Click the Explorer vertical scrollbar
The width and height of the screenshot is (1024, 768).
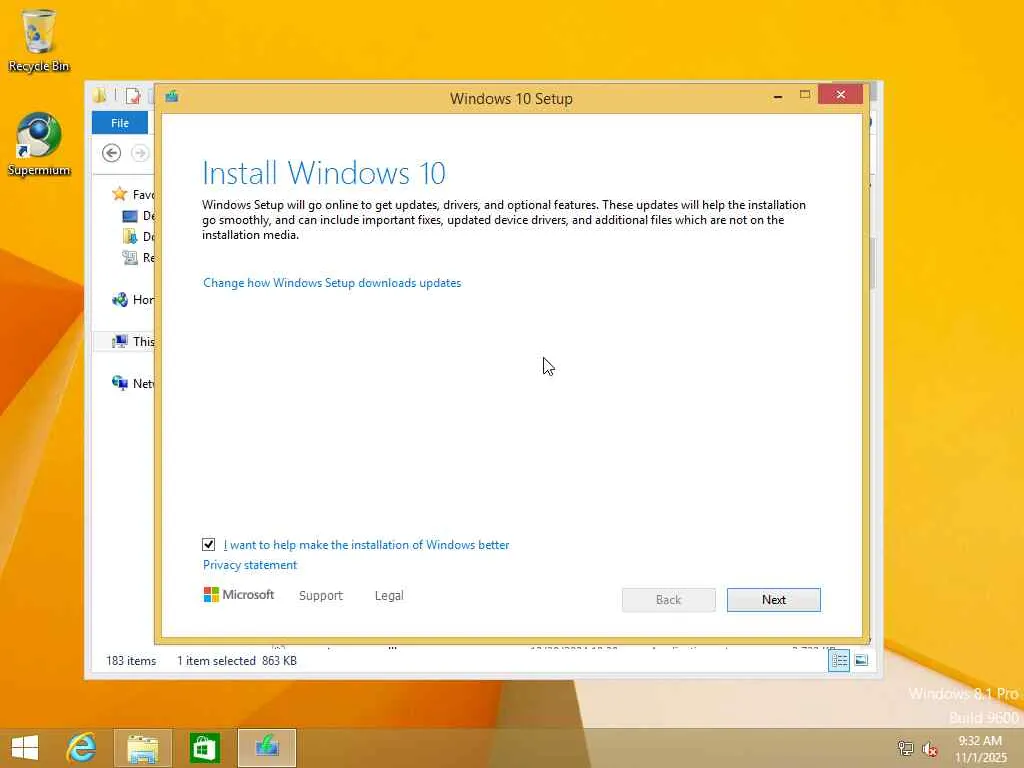pyautogui.click(x=872, y=264)
